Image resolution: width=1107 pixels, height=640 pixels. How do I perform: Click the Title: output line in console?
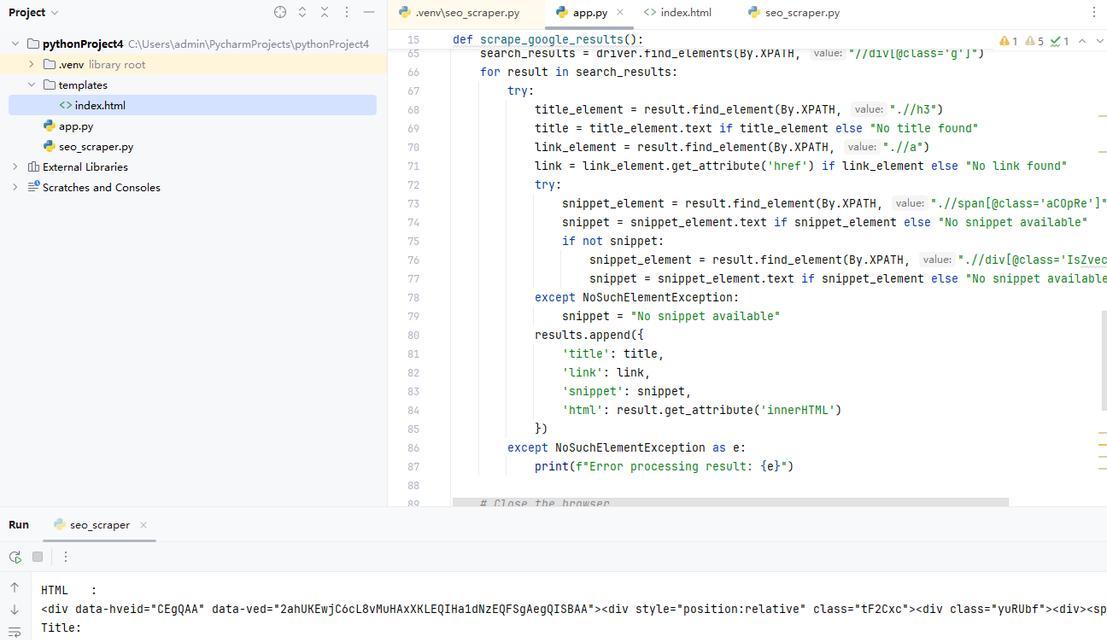tap(61, 627)
